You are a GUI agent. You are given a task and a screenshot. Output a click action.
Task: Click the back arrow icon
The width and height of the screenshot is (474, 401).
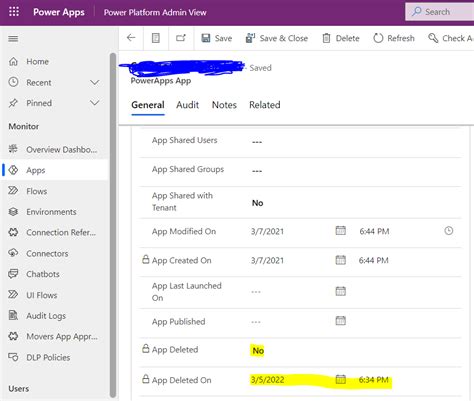131,38
